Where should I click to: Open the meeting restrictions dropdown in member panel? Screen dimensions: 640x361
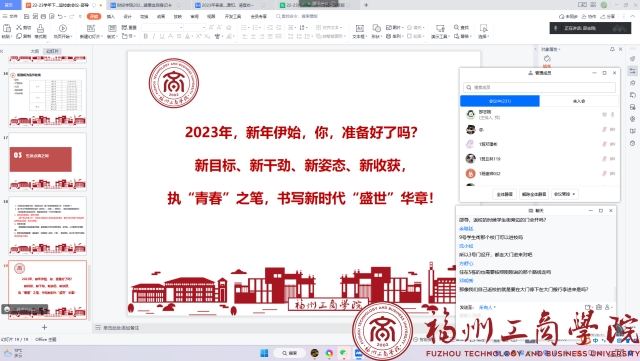tap(564, 194)
